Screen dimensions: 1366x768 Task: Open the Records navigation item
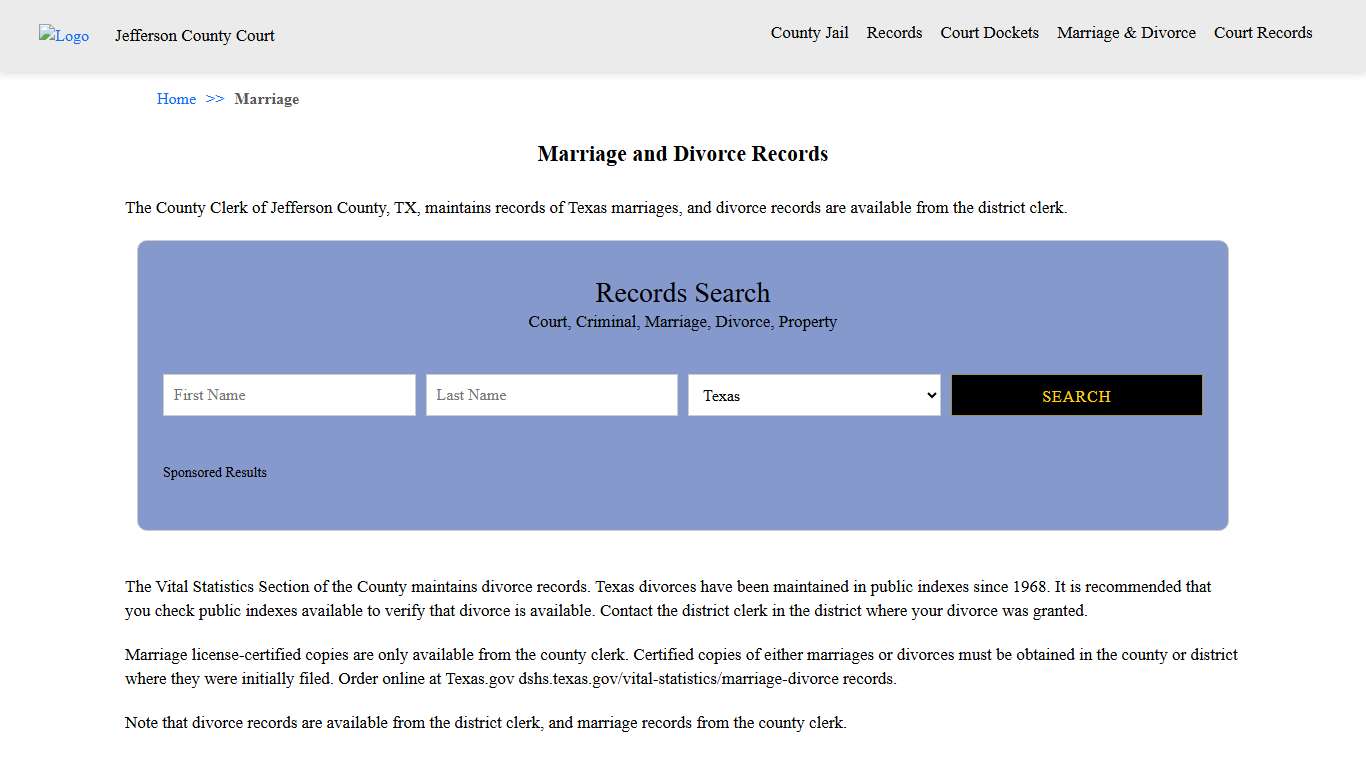click(893, 33)
